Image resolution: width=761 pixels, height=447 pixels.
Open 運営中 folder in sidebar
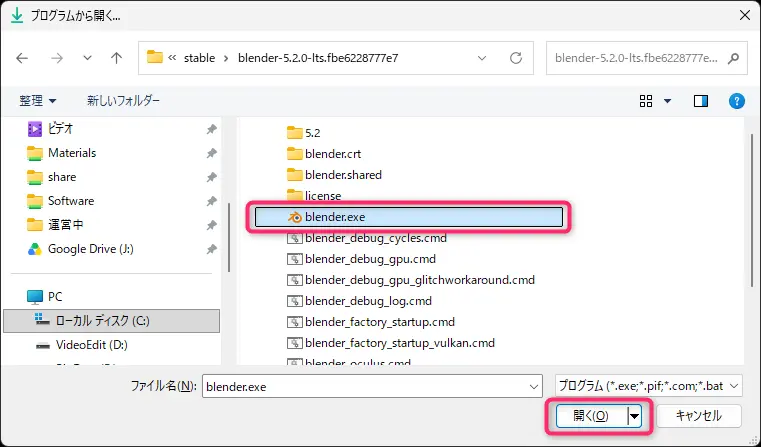[x=66, y=225]
